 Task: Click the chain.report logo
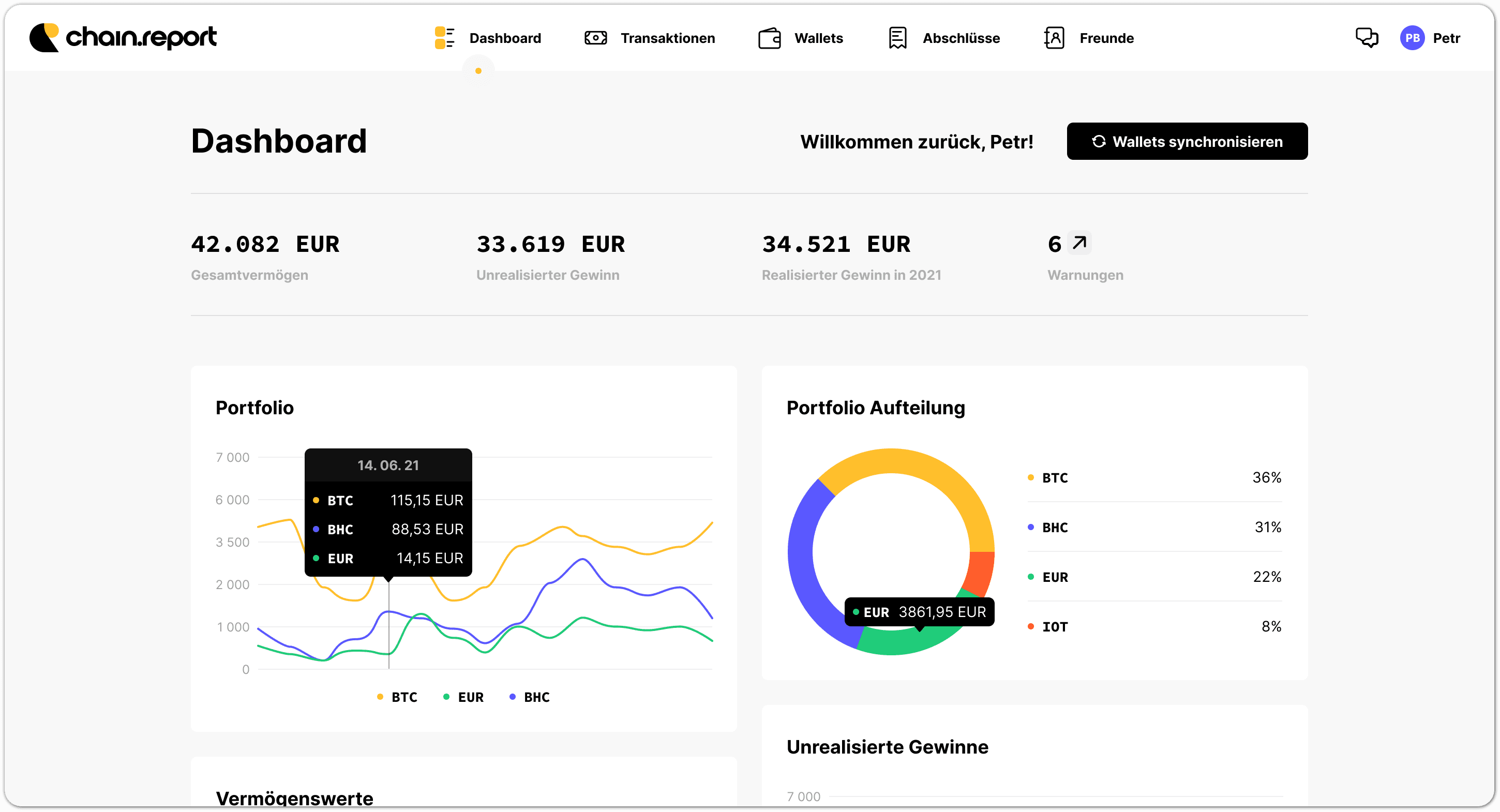tap(124, 37)
